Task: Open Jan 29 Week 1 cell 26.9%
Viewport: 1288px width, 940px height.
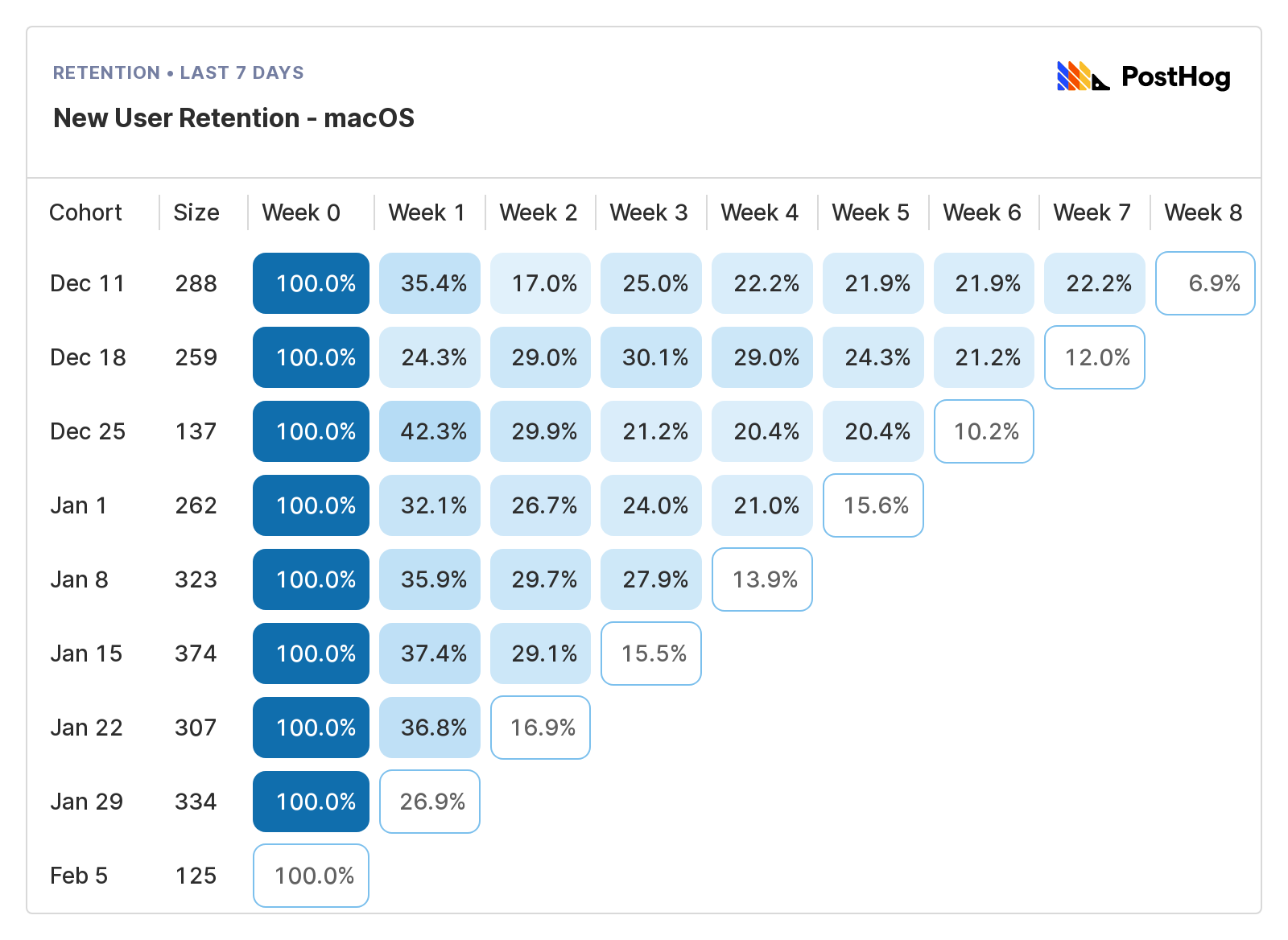Action: [430, 802]
